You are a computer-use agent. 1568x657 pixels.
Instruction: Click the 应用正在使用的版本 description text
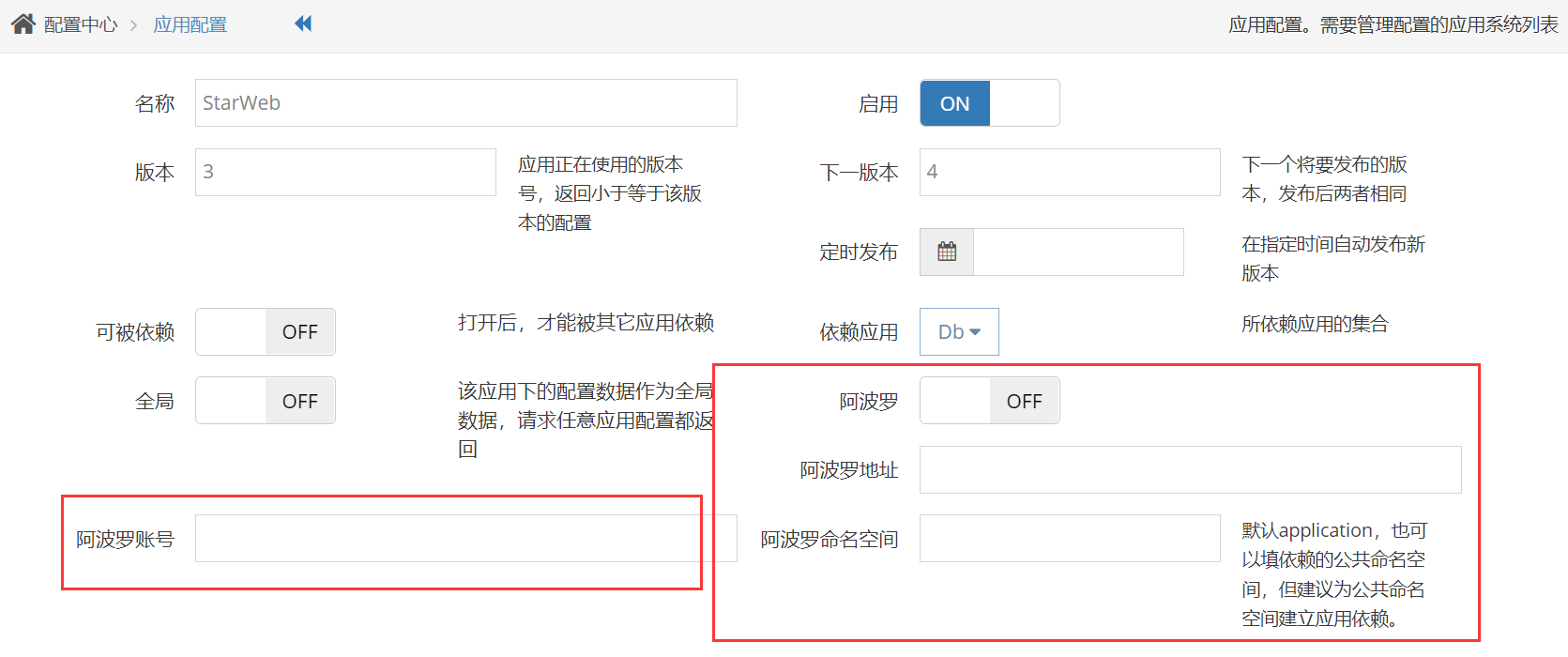[x=610, y=193]
